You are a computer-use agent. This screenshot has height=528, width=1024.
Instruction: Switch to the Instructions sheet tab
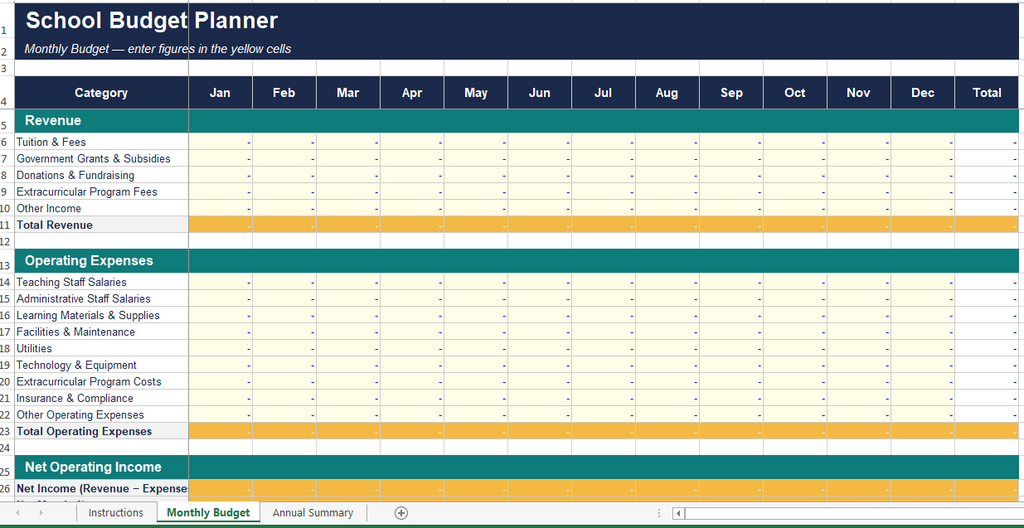tap(116, 512)
